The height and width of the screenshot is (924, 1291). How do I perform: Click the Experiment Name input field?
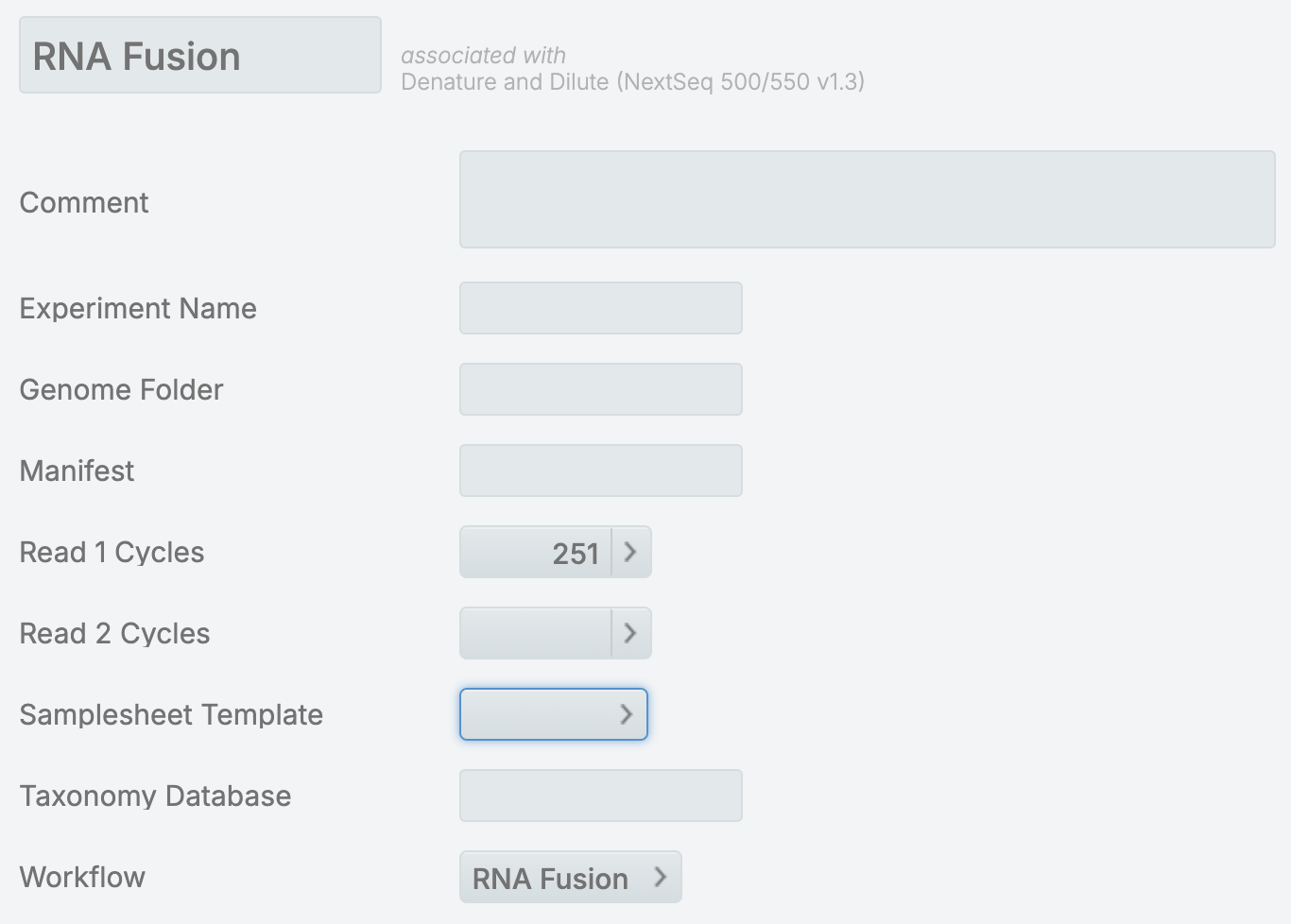pos(600,308)
